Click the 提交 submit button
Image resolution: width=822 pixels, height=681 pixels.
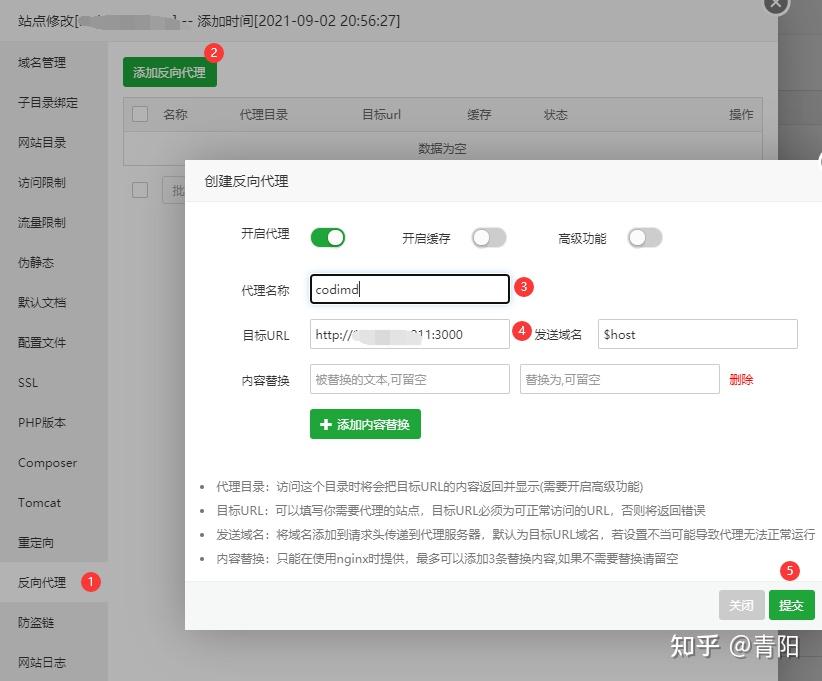click(x=791, y=605)
